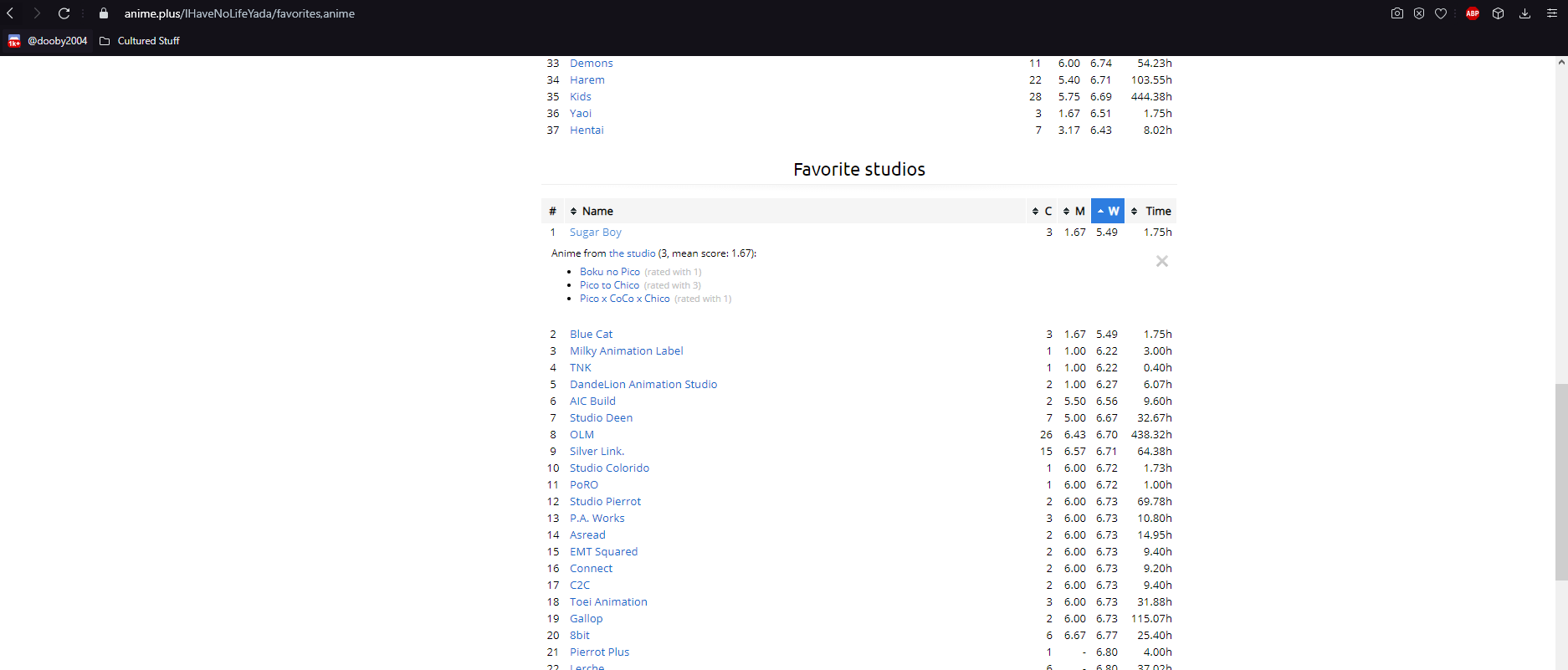1568x670 pixels.
Task: Open the ABP Adblock Plus extension
Action: (x=1473, y=13)
